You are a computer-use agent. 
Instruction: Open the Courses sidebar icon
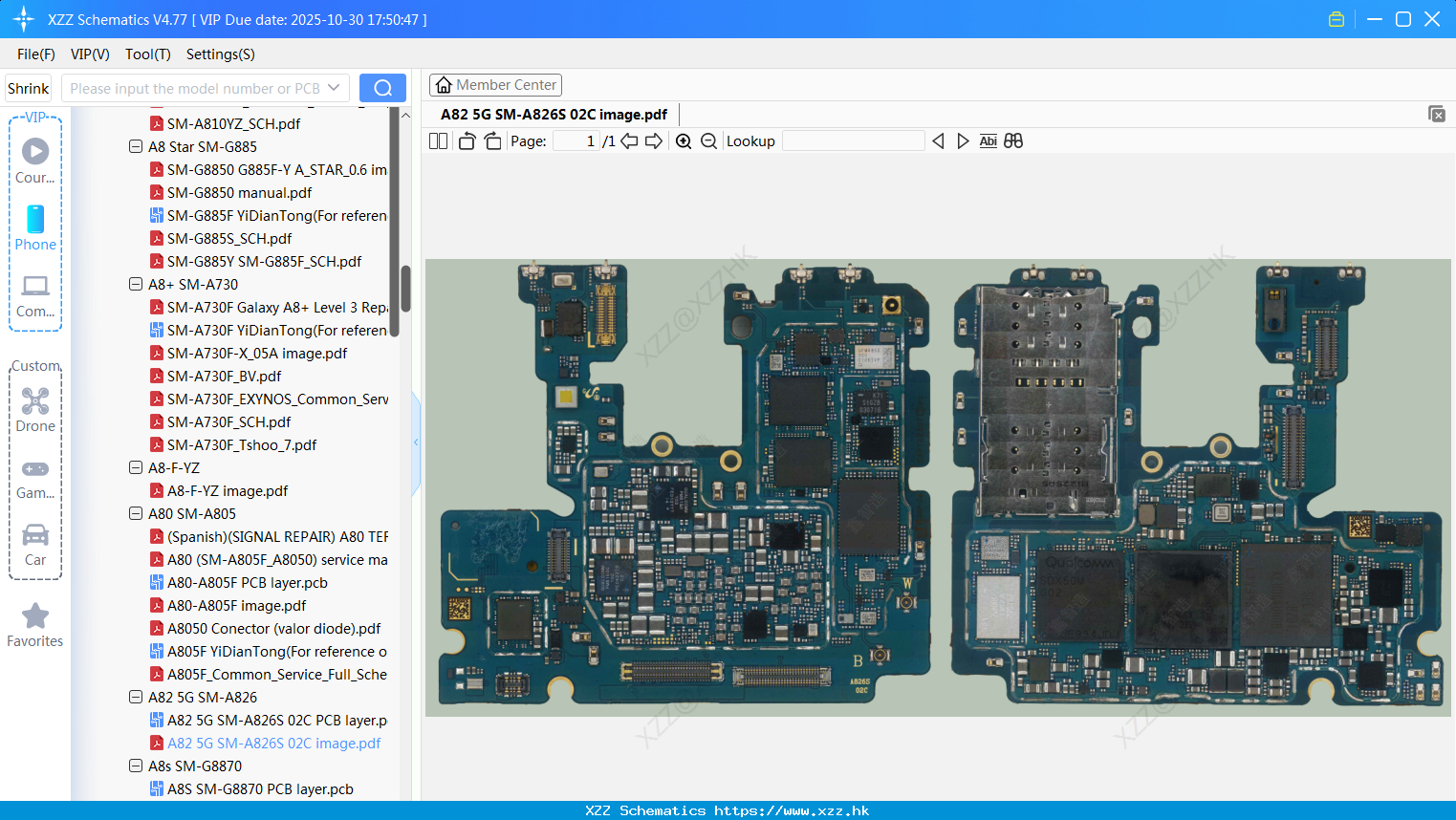(x=35, y=161)
